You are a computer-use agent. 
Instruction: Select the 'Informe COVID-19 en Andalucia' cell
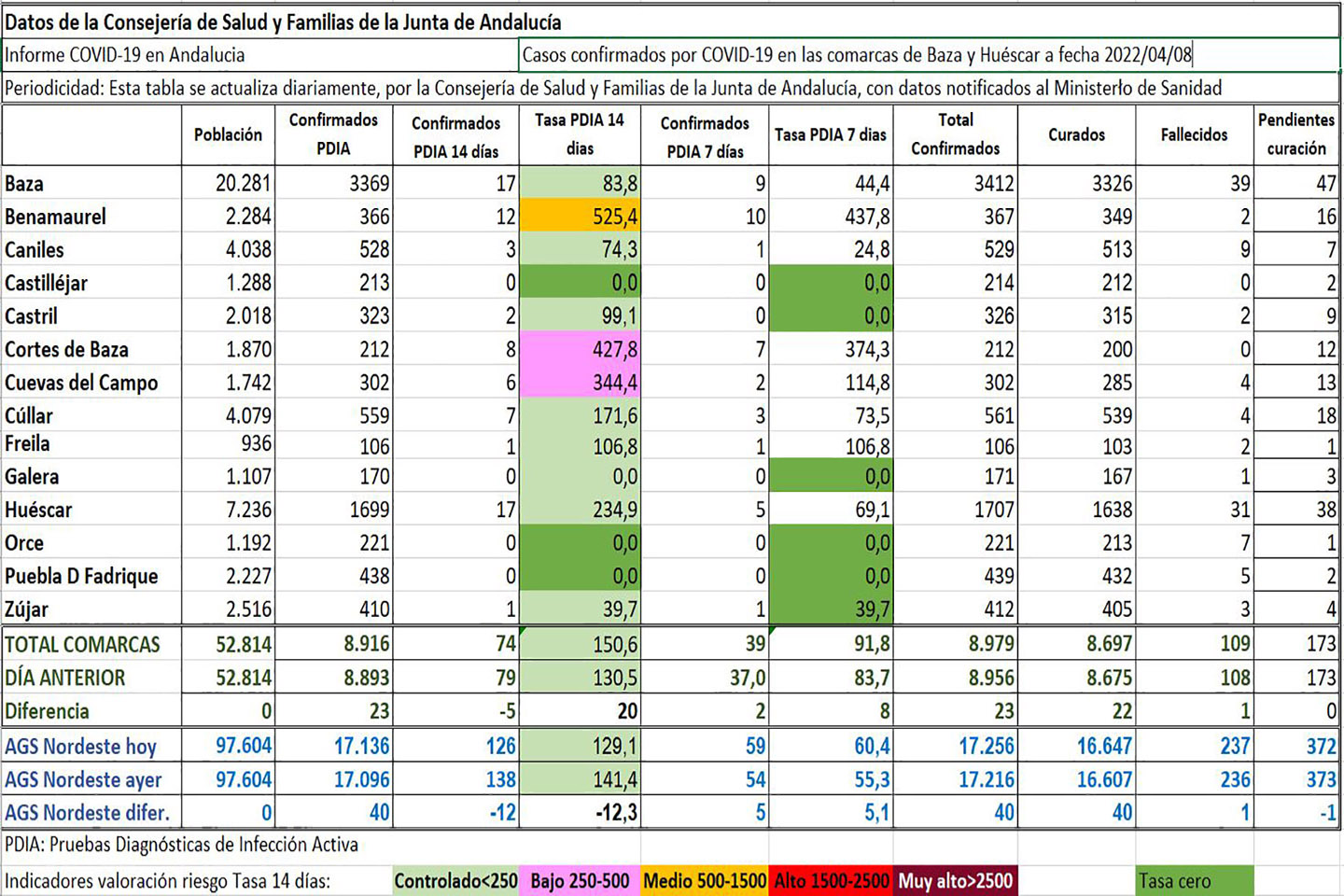pyautogui.click(x=259, y=55)
